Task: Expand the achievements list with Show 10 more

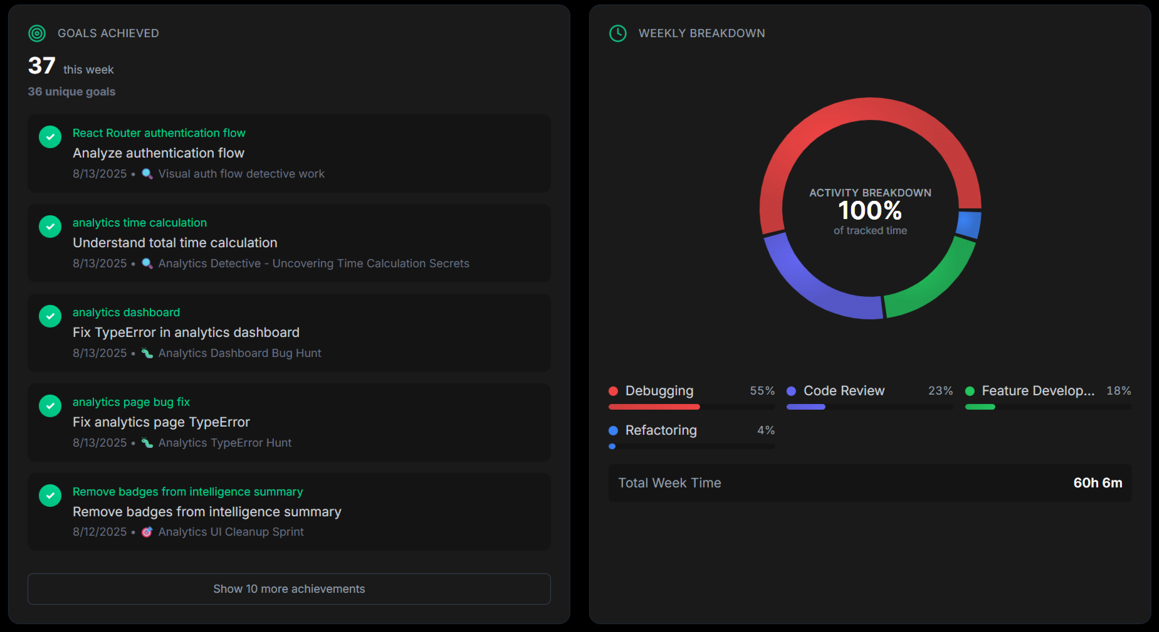Action: (289, 588)
